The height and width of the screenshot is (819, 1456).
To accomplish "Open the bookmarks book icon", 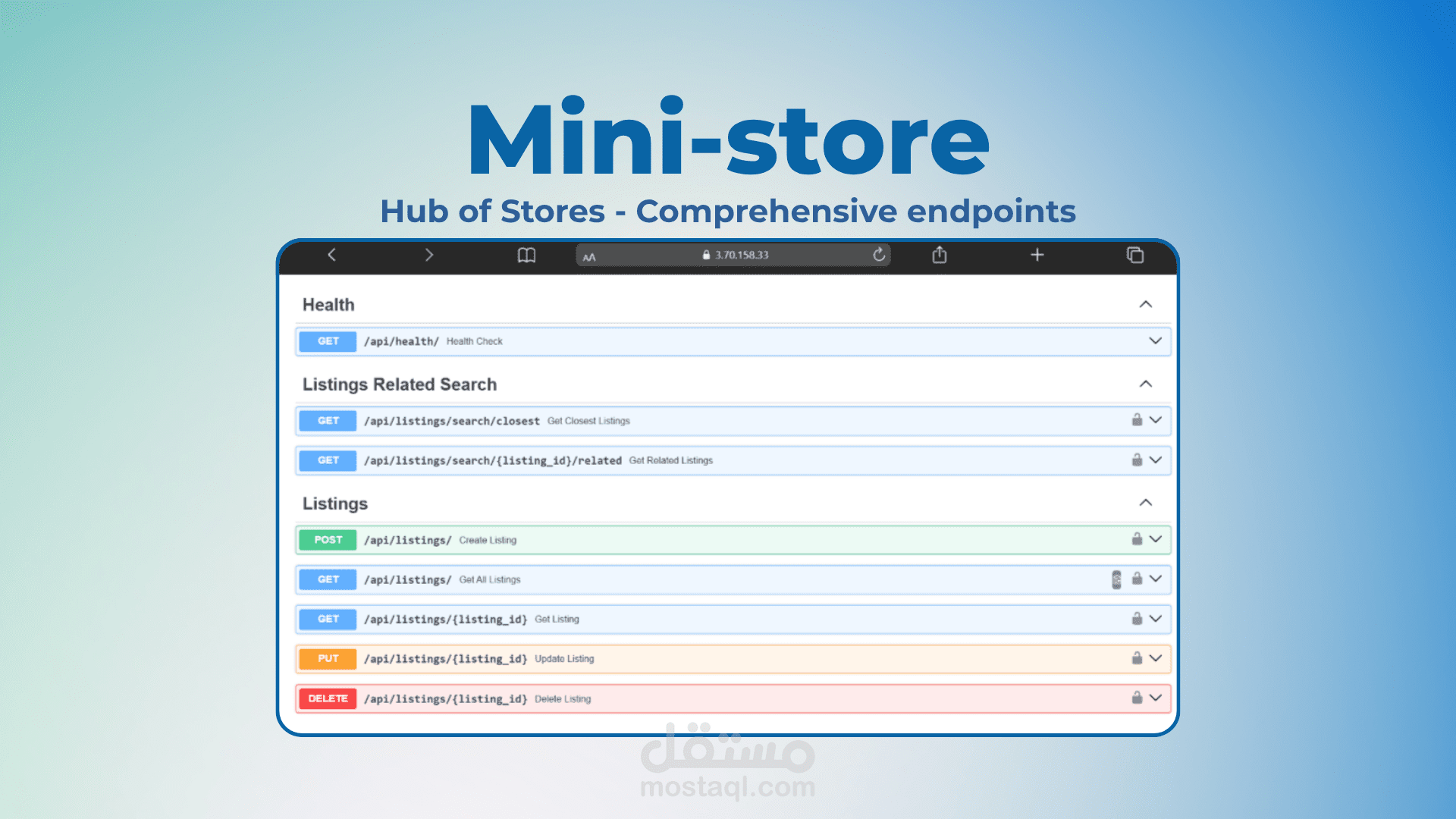I will pyautogui.click(x=526, y=256).
